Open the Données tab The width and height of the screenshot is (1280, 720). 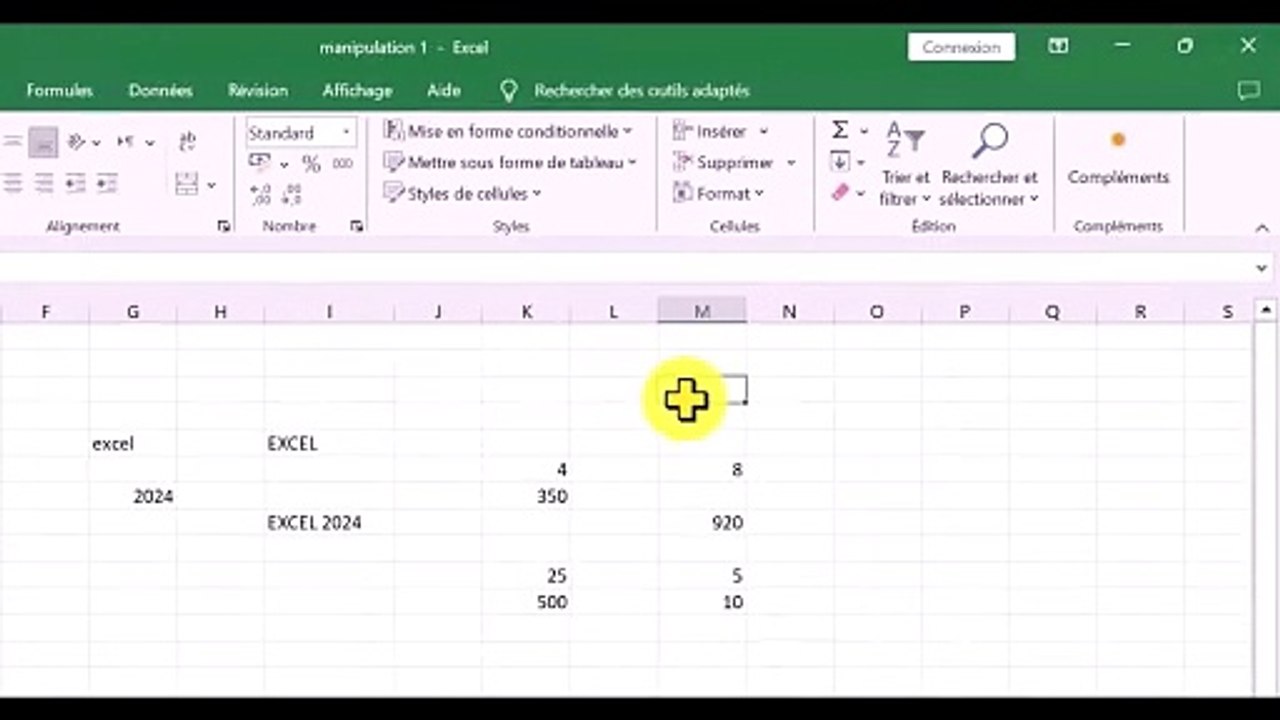[160, 90]
